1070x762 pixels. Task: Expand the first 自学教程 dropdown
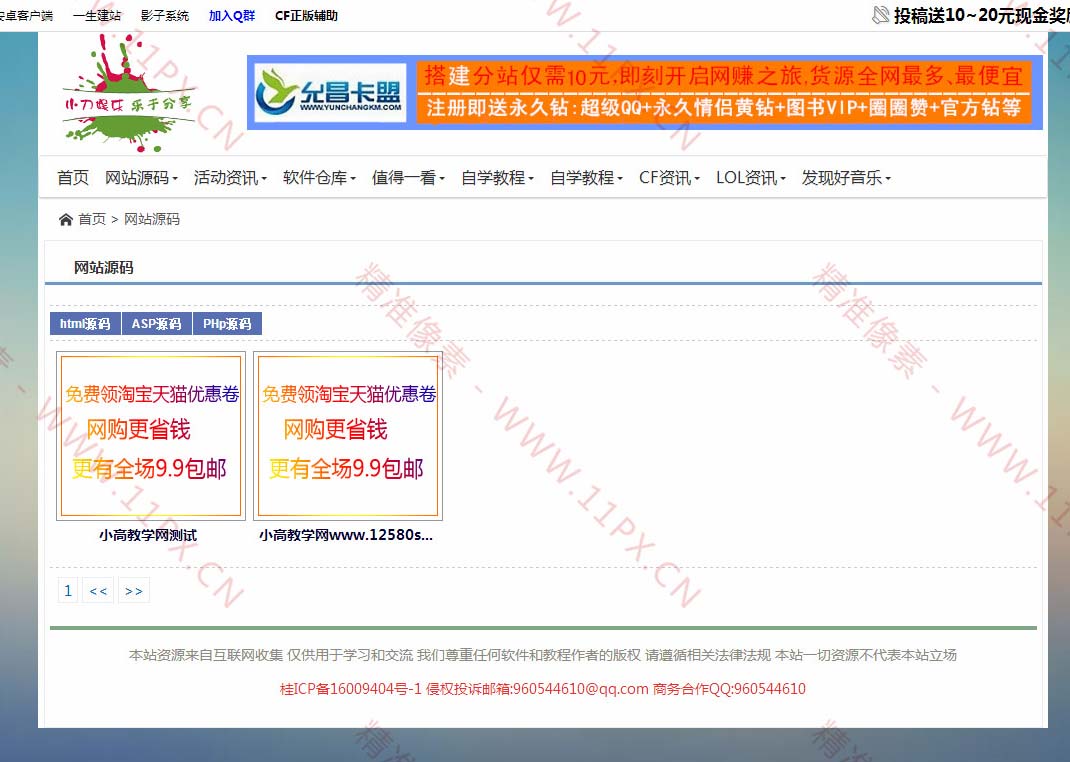(497, 178)
